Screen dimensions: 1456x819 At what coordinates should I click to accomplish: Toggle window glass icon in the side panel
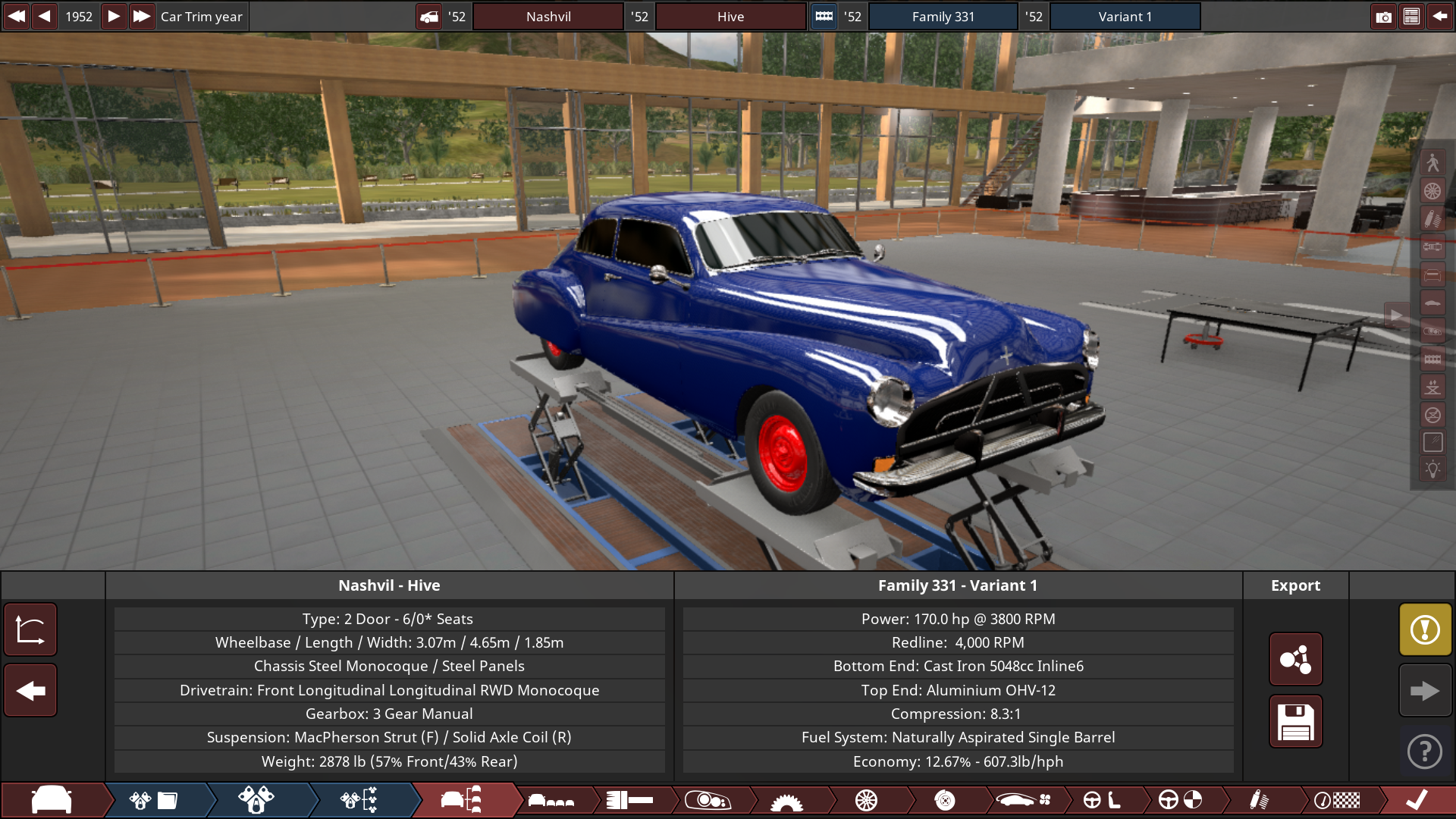[1432, 443]
